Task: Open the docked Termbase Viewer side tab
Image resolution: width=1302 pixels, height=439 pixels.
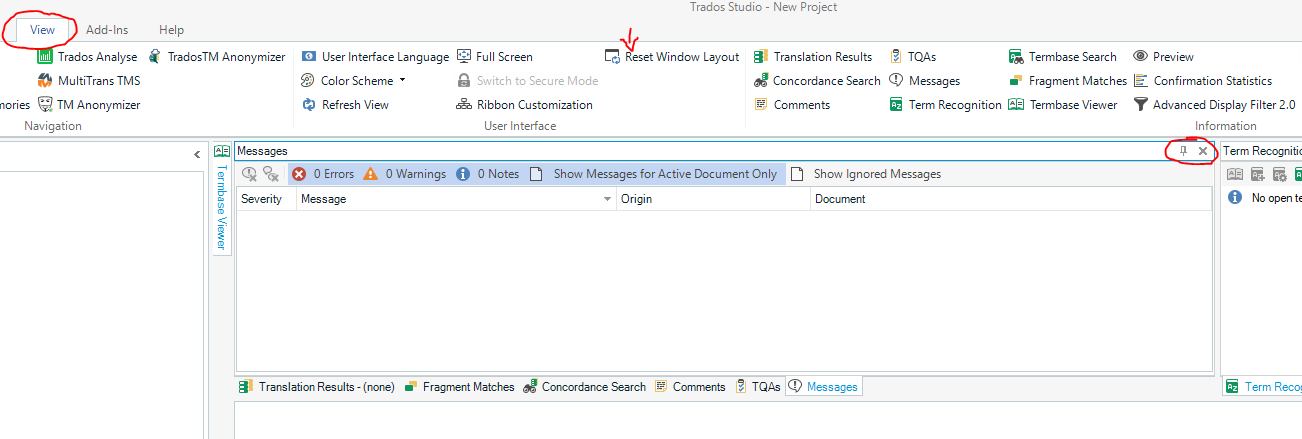Action: tap(221, 199)
